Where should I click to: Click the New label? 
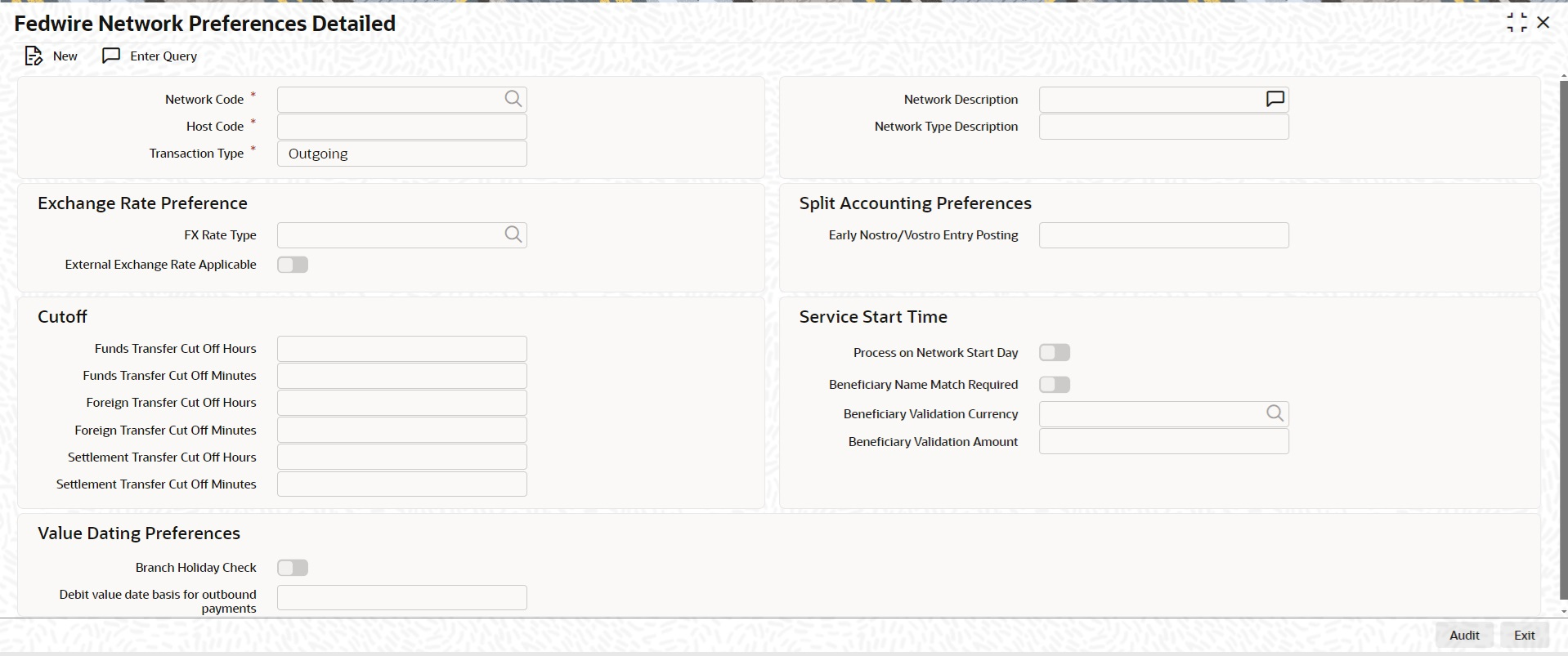[65, 56]
